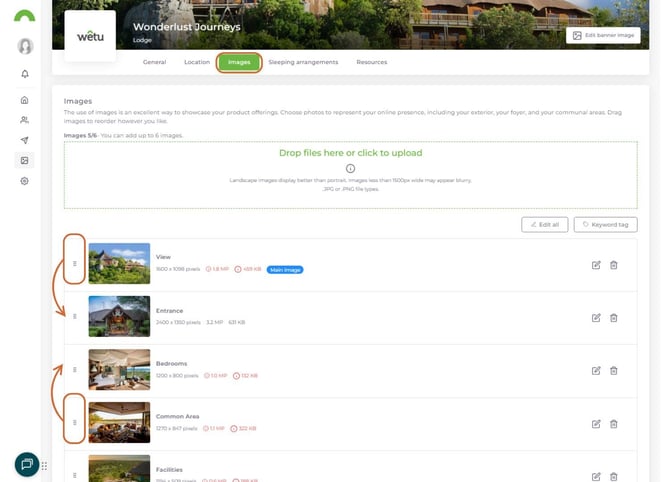Image resolution: width=670 pixels, height=482 pixels.
Task: Click the Edit all button
Action: click(x=544, y=225)
